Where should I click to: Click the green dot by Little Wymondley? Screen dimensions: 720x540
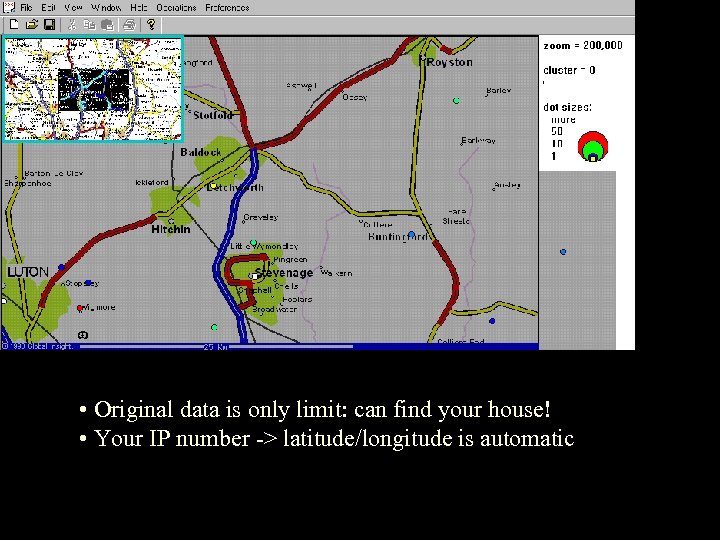pyautogui.click(x=253, y=242)
